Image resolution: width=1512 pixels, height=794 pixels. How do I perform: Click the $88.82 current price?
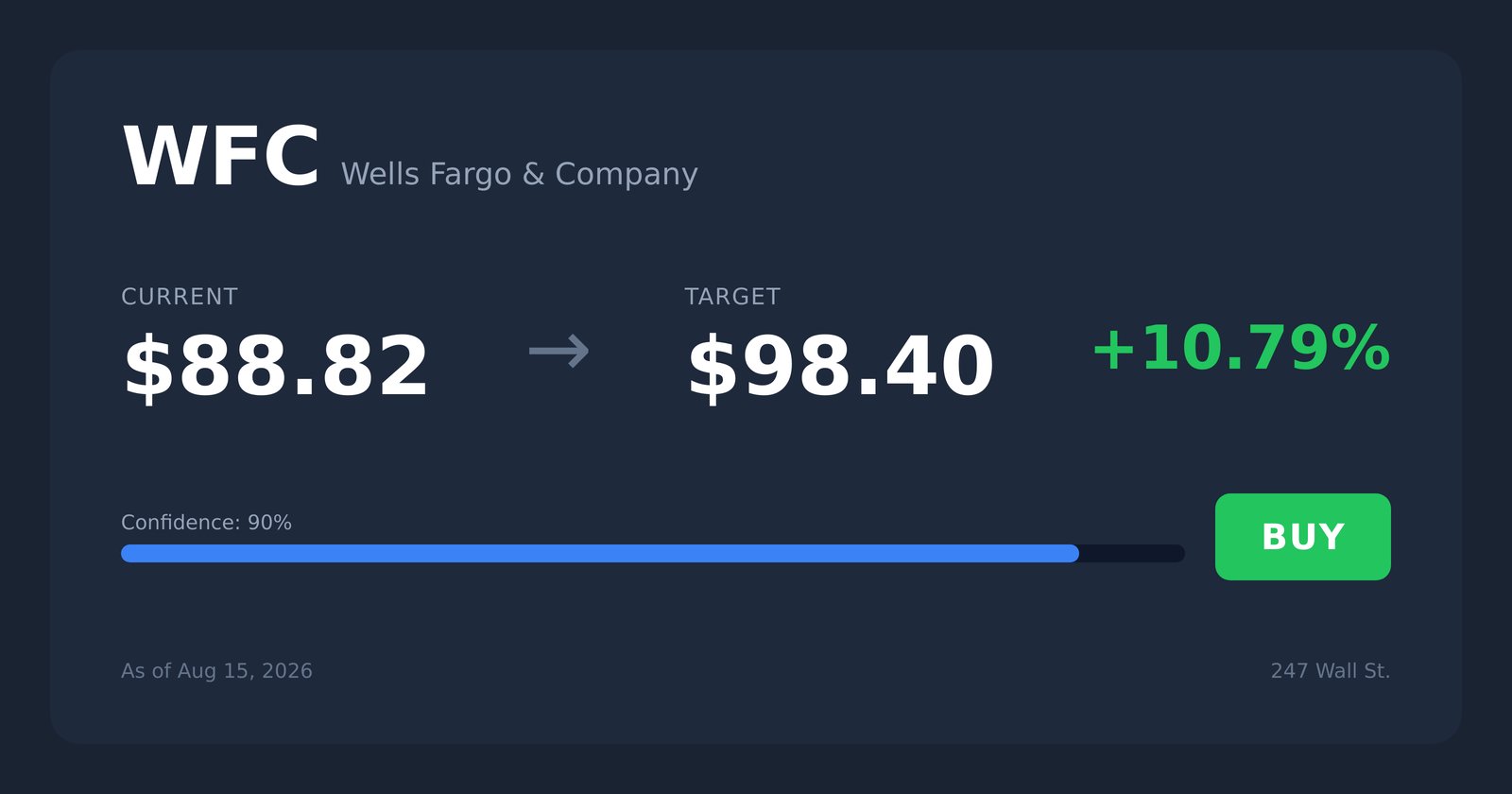click(x=276, y=367)
